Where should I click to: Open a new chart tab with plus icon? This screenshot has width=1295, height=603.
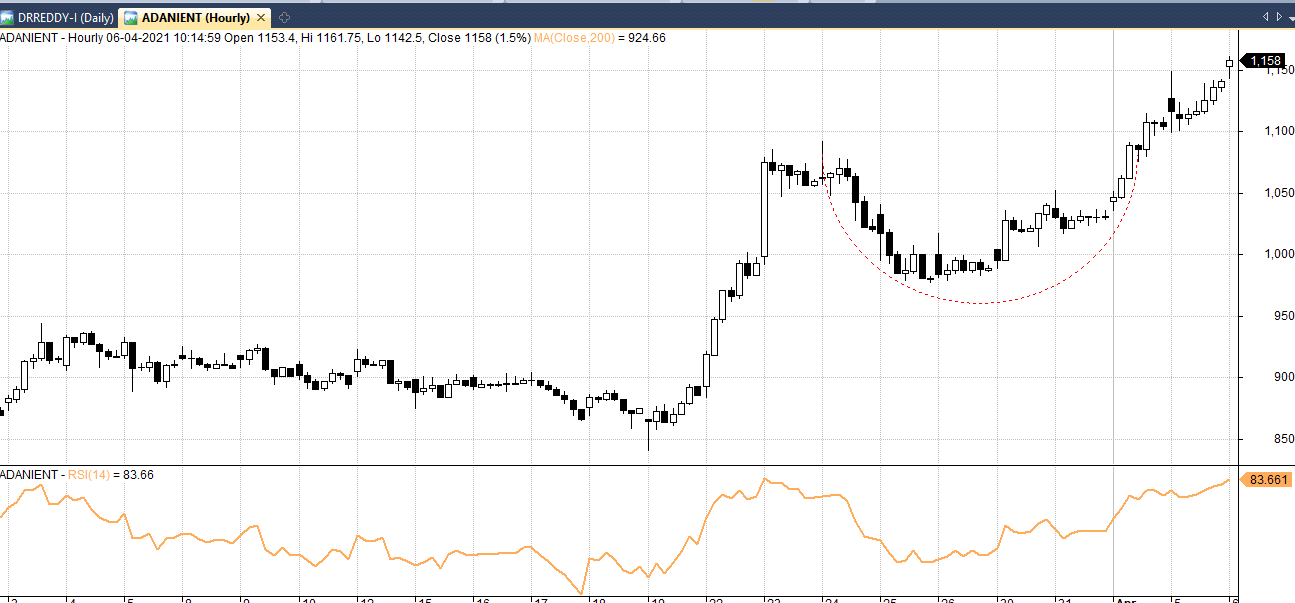point(285,17)
